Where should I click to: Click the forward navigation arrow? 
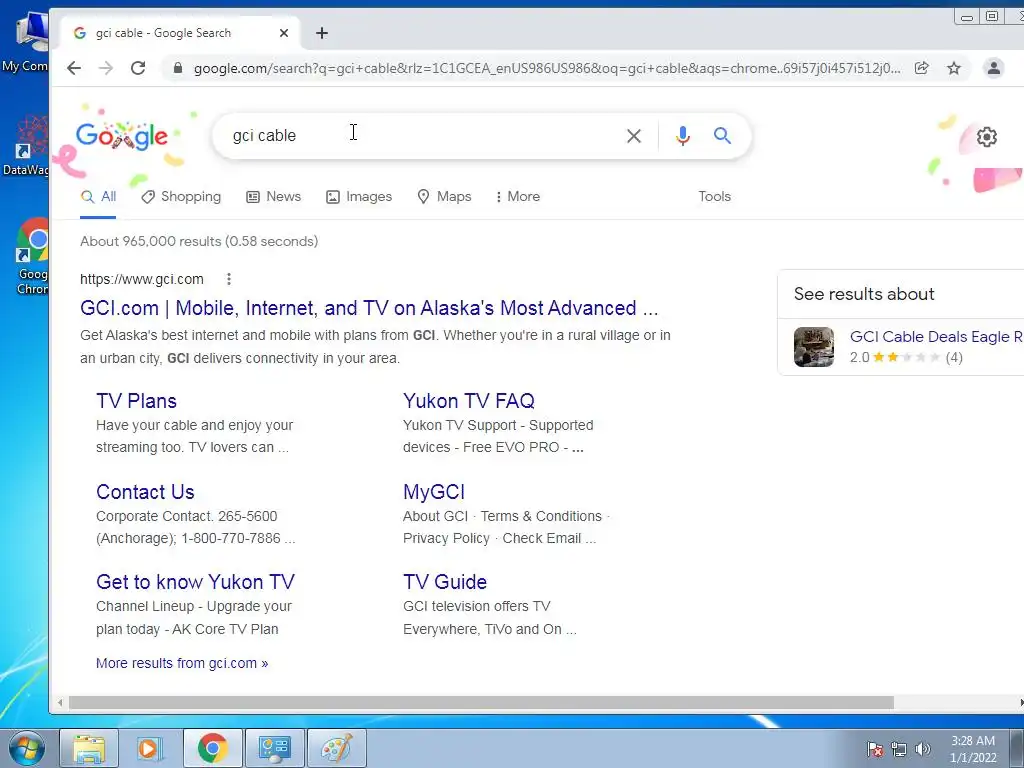click(106, 68)
